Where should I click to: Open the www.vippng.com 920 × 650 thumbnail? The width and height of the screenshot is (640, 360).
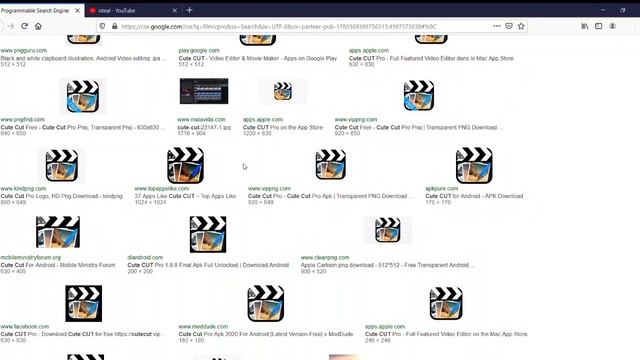pyautogui.click(x=419, y=96)
